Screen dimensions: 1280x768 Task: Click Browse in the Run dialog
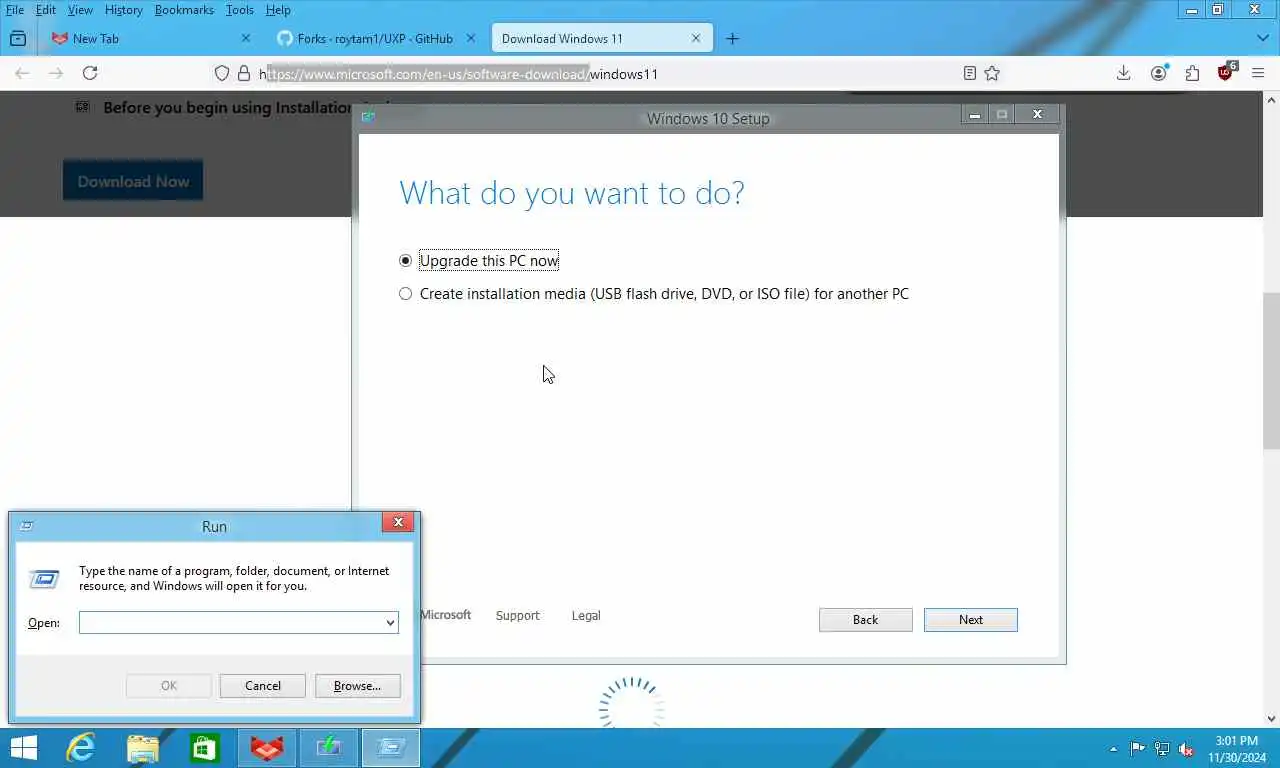(x=357, y=686)
